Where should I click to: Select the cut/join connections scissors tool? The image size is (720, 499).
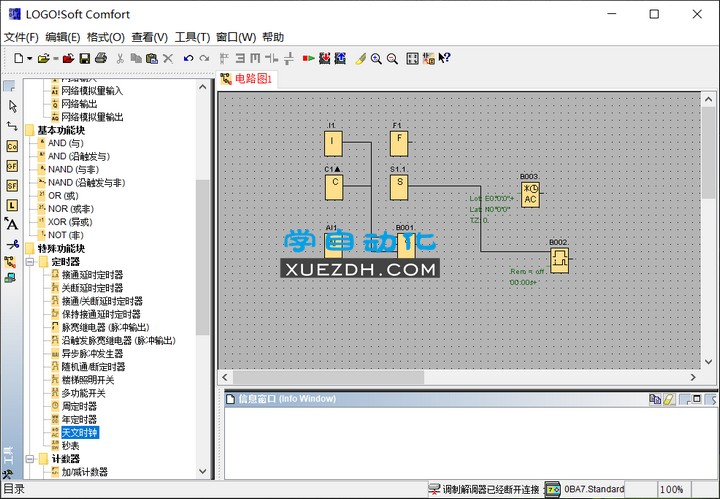tap(12, 244)
